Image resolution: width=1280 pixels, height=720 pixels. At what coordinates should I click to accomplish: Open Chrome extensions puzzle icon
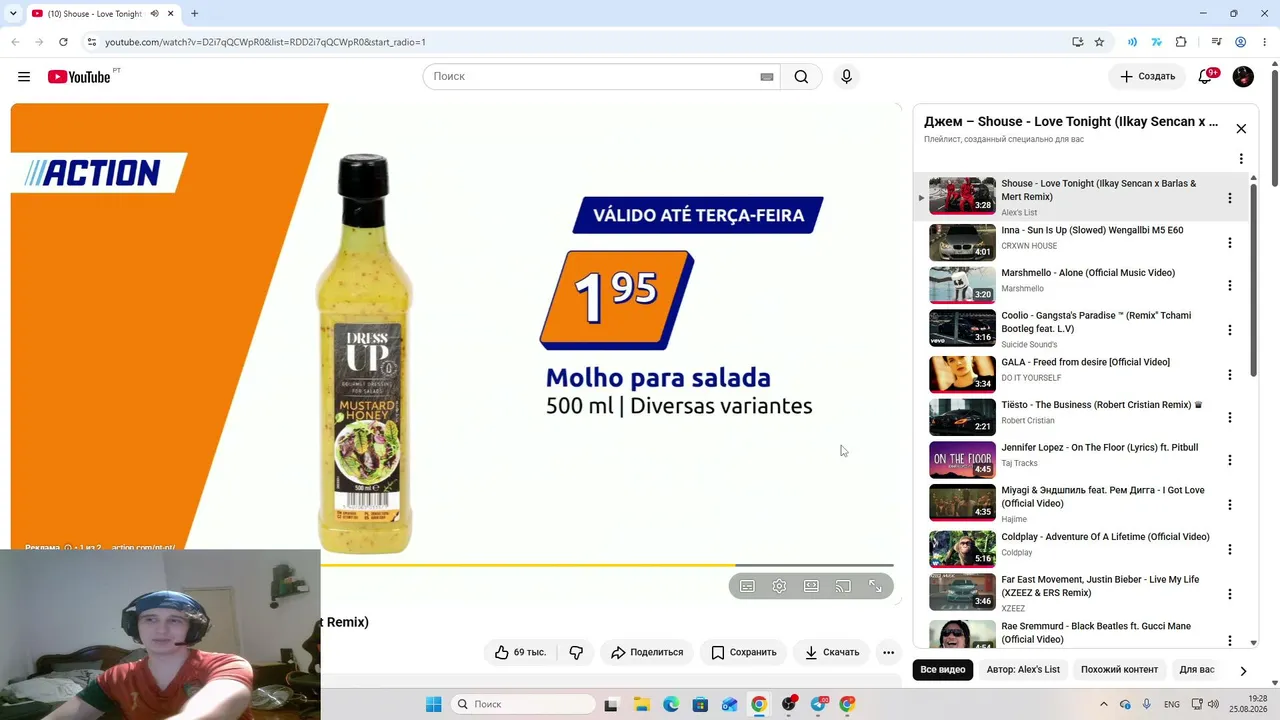click(x=1181, y=42)
